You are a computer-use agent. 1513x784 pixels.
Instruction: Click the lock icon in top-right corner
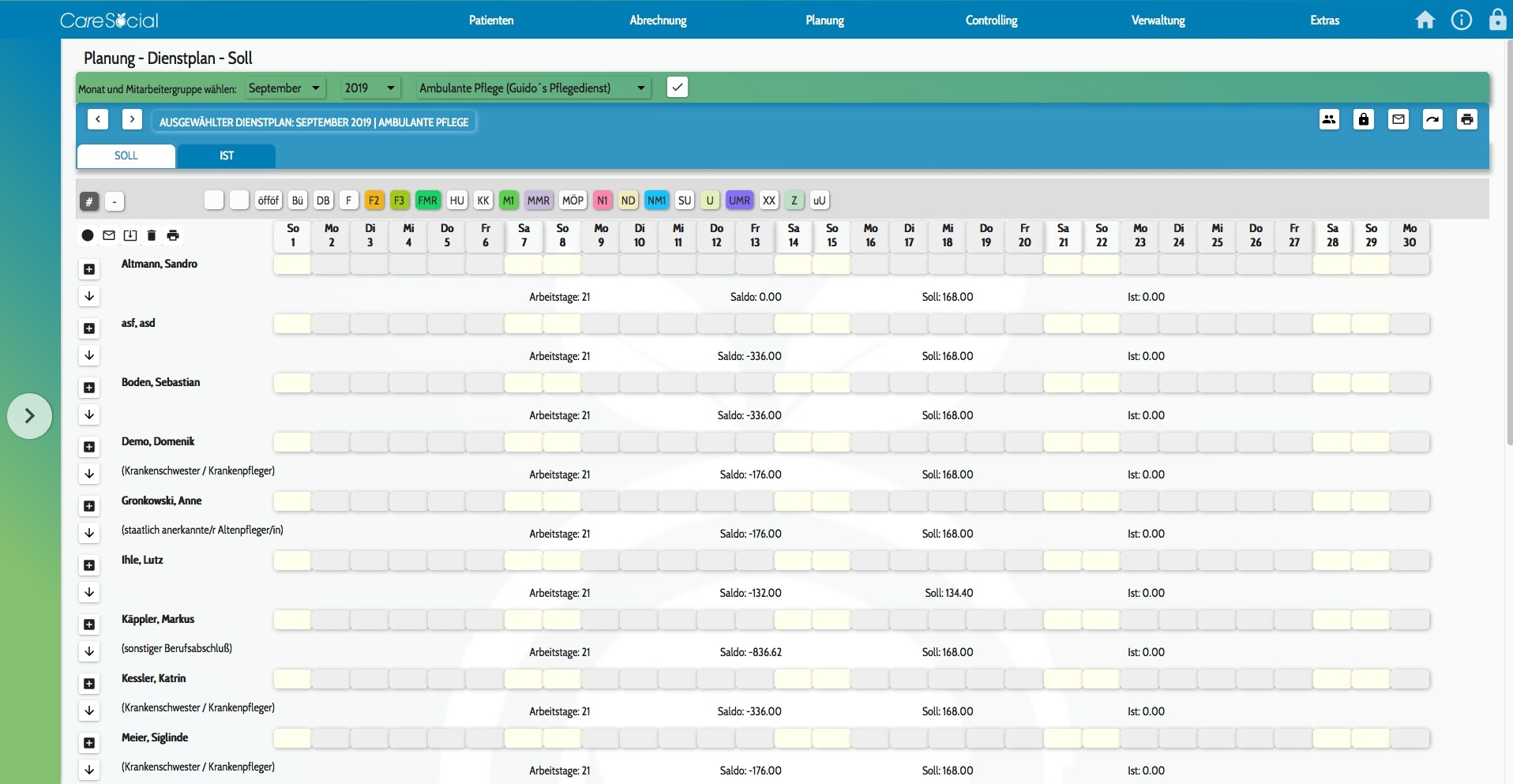(x=1496, y=20)
